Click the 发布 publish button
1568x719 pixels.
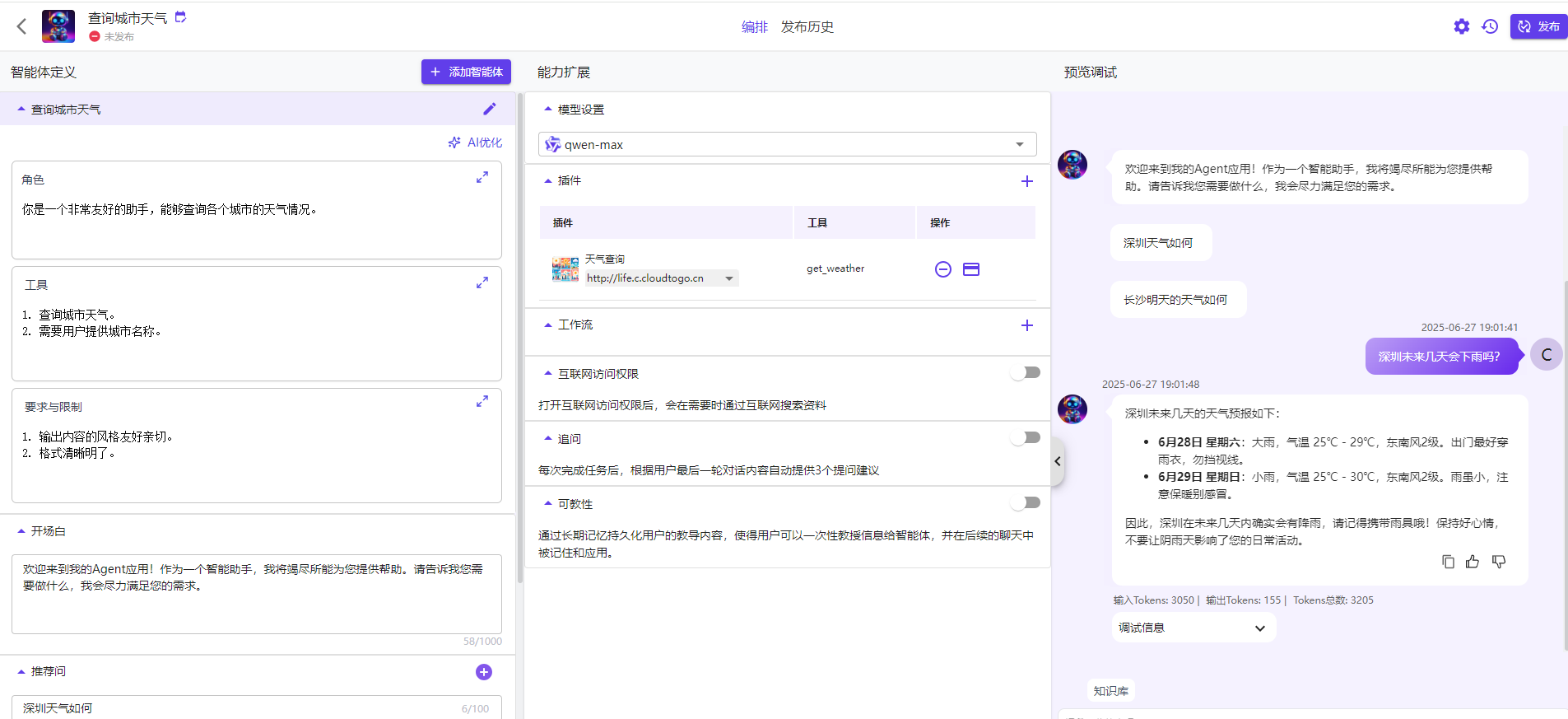tap(1538, 26)
